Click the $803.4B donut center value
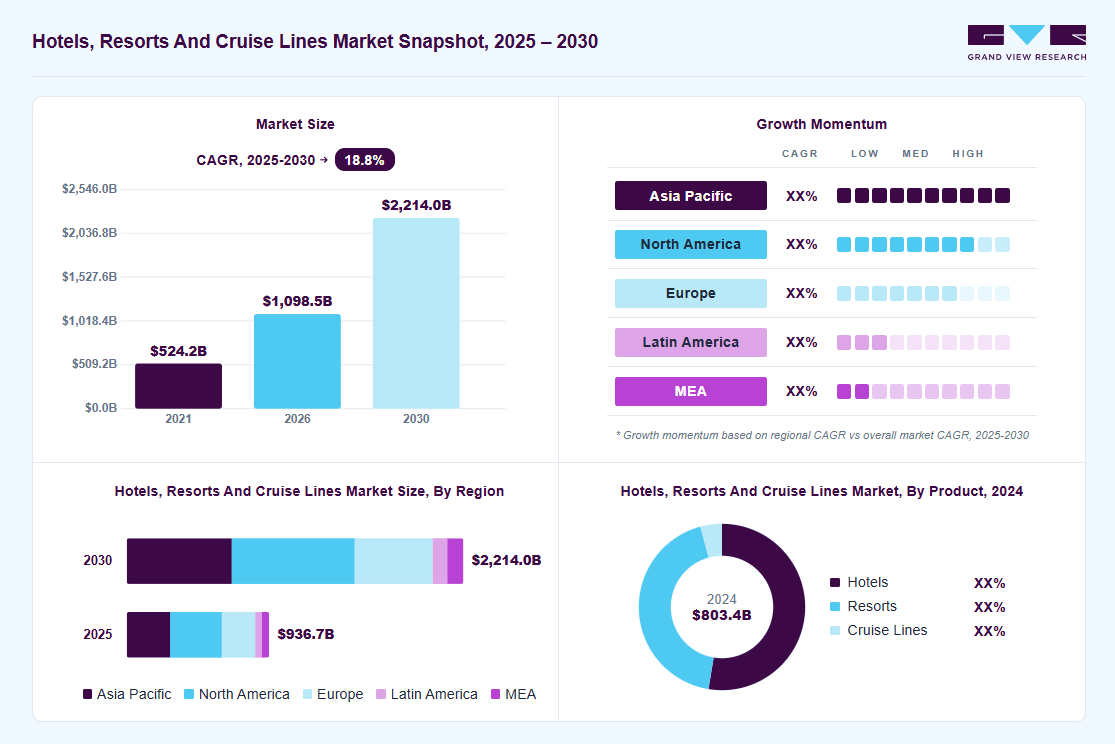This screenshot has width=1115, height=744. click(722, 615)
